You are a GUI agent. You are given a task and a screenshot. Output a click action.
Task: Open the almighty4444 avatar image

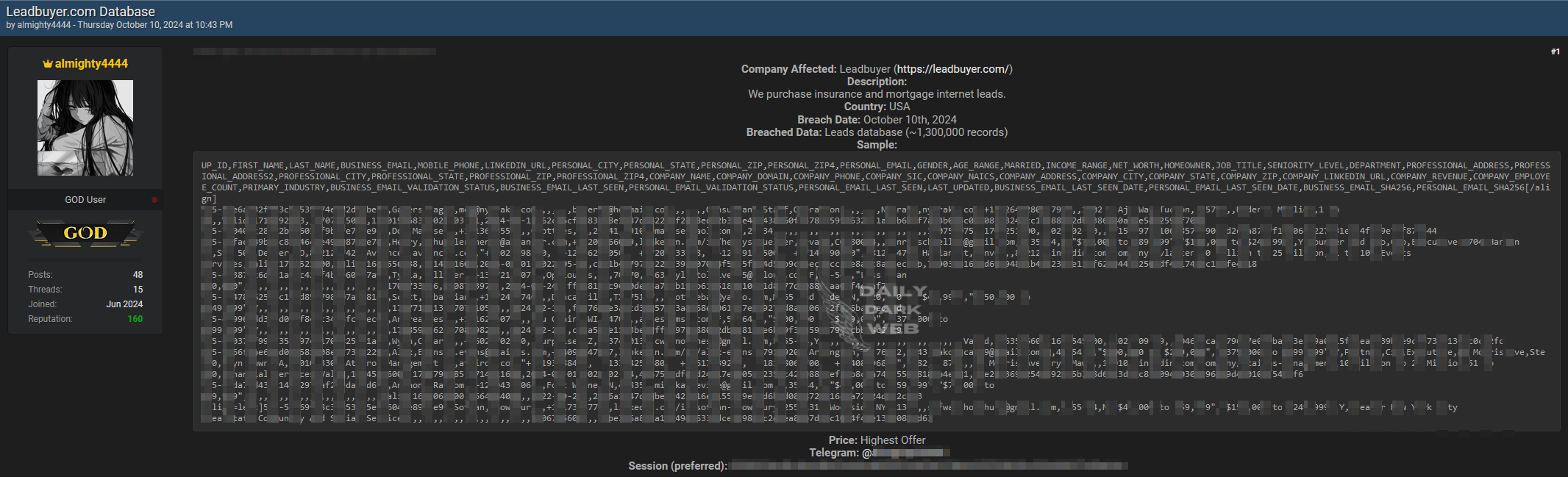click(x=85, y=128)
